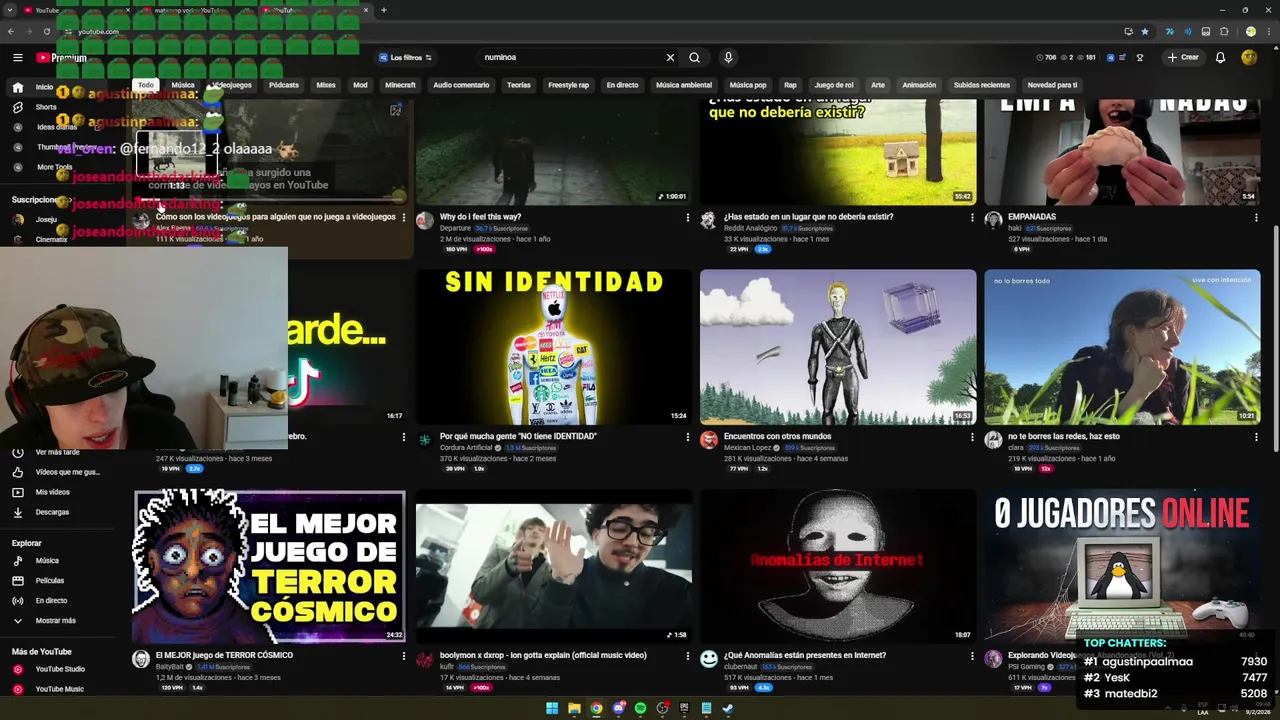Viewport: 1280px width, 720px height.
Task: Open Spotify from the taskbar
Action: click(640, 709)
